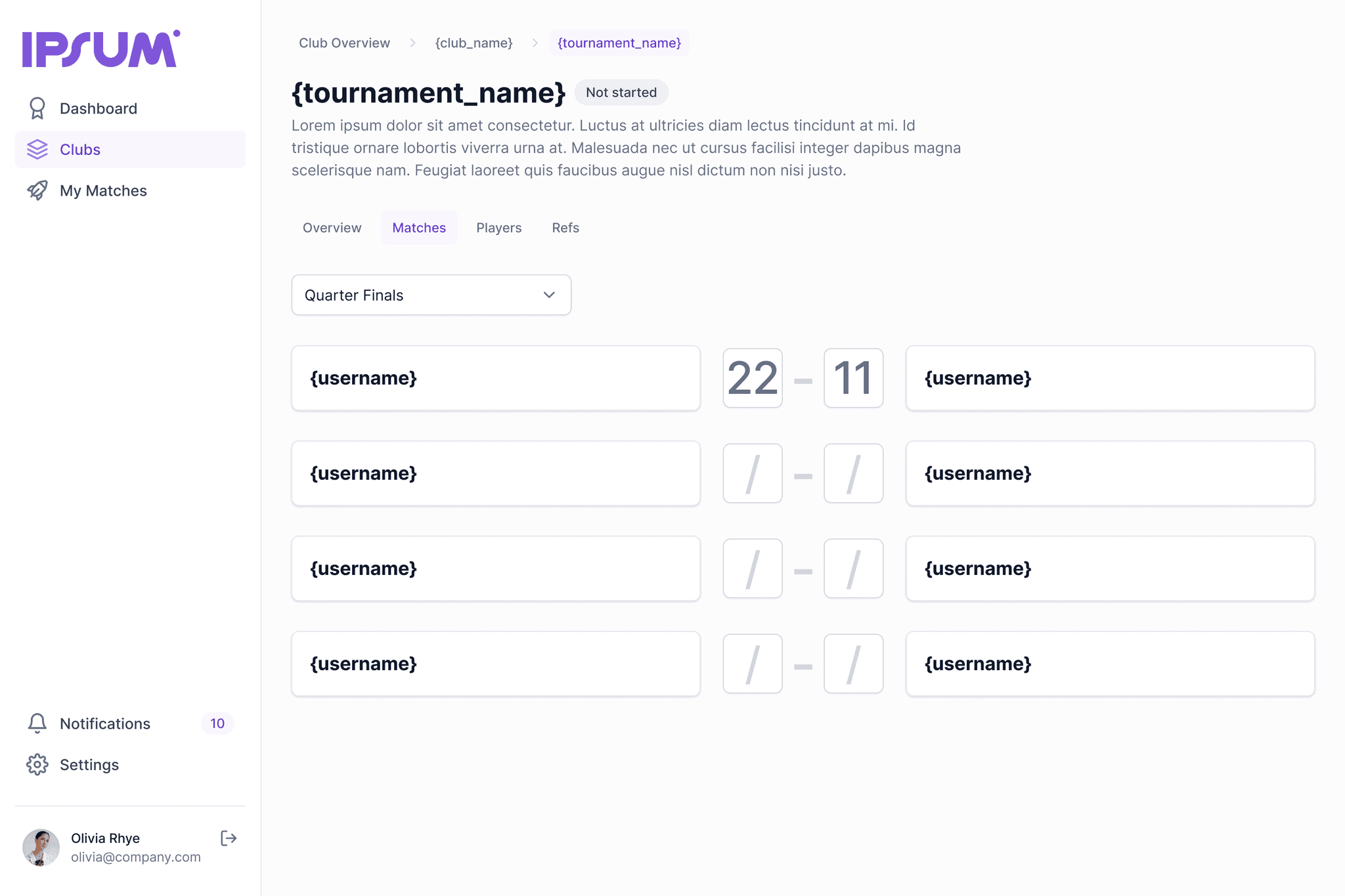The width and height of the screenshot is (1345, 896).
Task: Click the Not started status badge
Action: coord(621,93)
